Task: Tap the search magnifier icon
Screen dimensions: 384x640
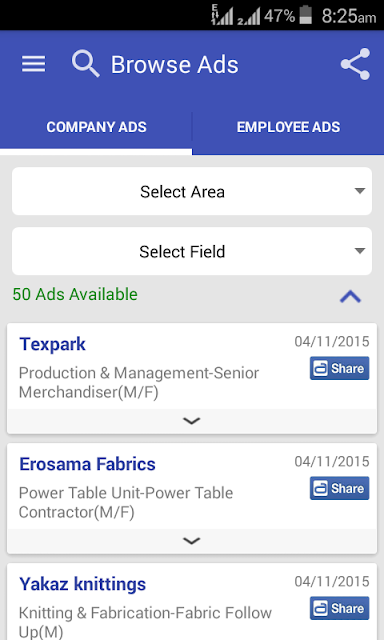Action: (85, 64)
